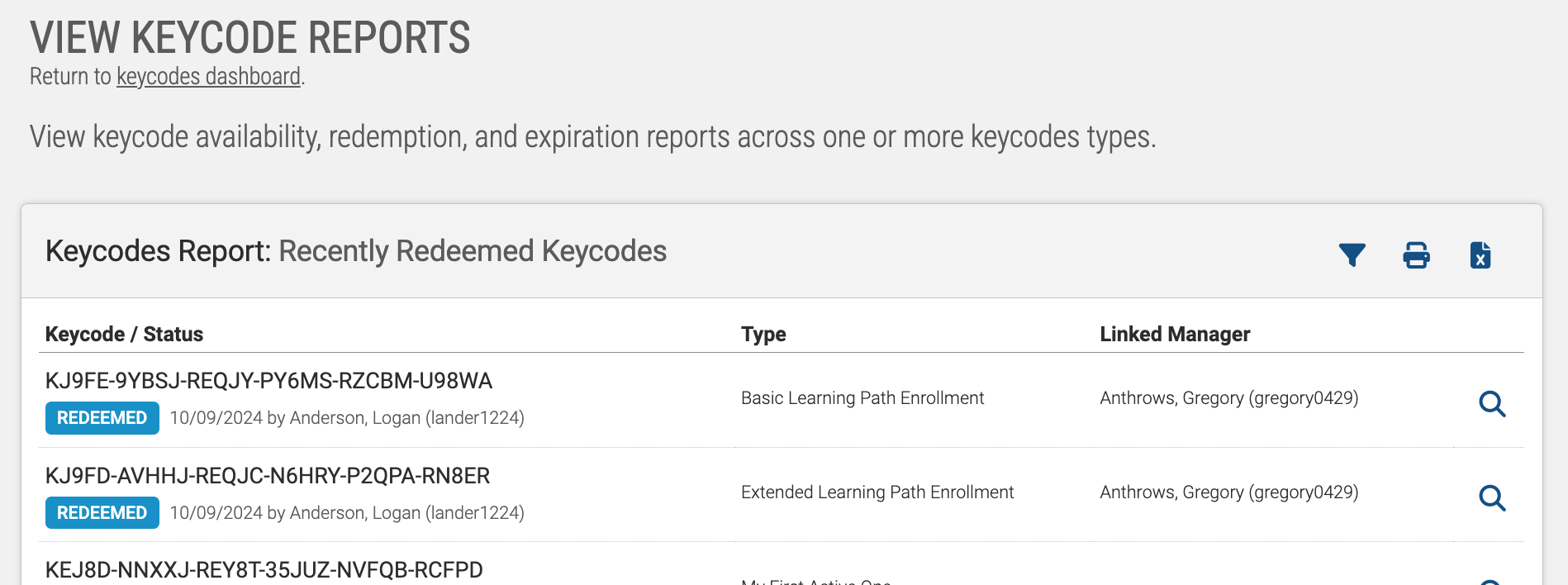Print the keycodes report

1416,254
